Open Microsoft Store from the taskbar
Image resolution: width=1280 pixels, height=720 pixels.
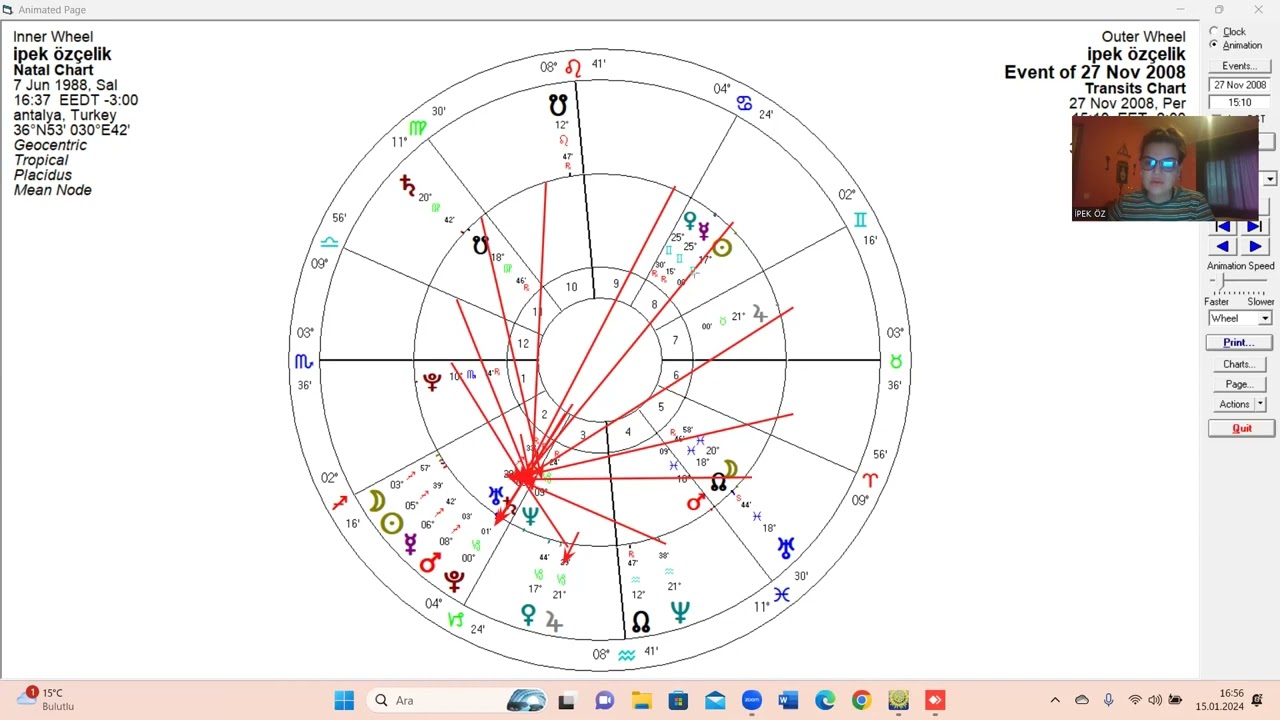(x=678, y=700)
